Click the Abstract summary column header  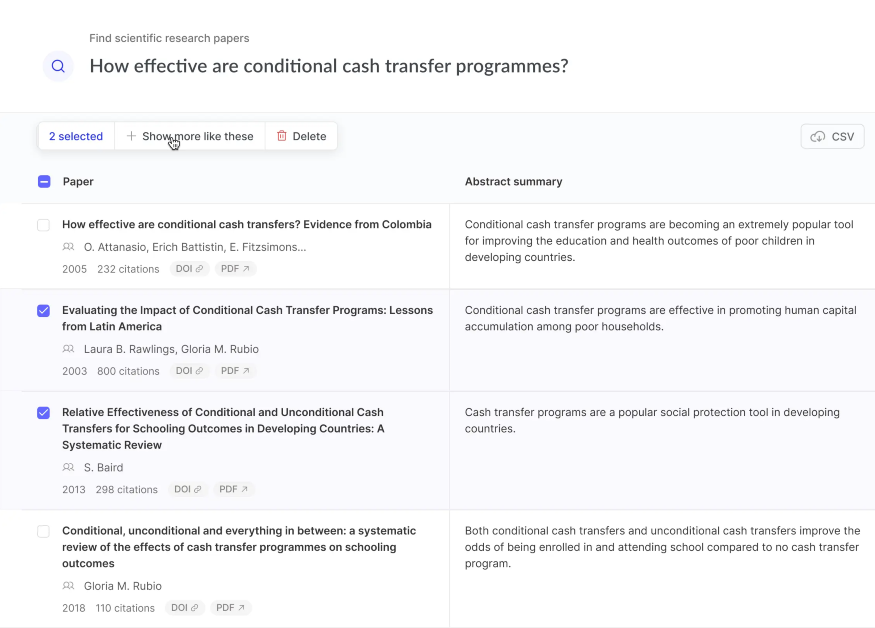(x=513, y=181)
